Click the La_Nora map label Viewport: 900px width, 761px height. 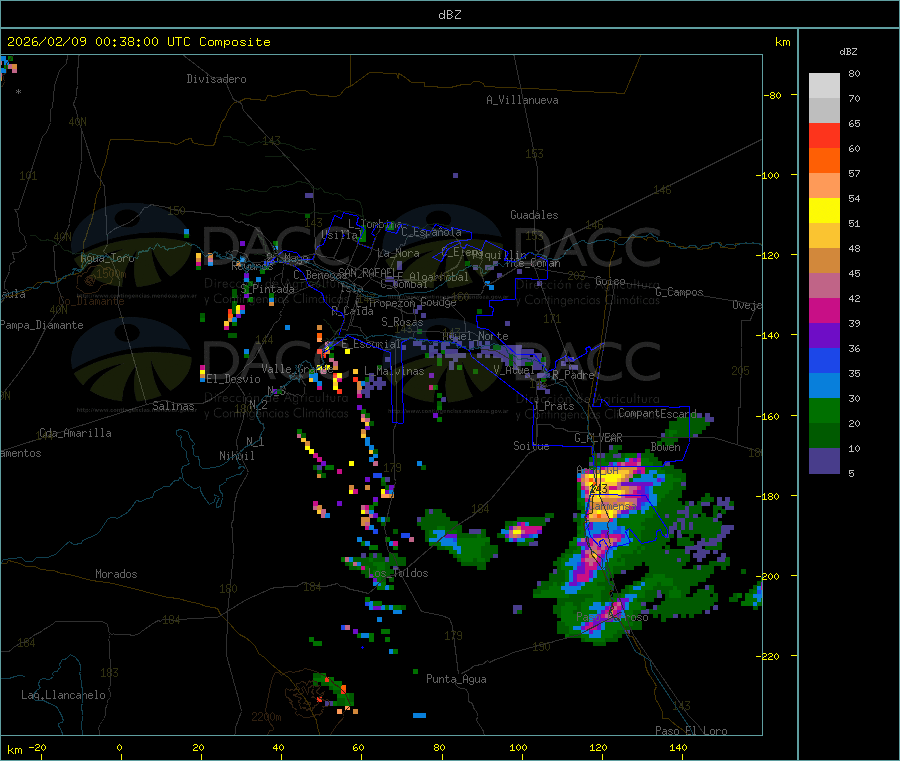[398, 253]
